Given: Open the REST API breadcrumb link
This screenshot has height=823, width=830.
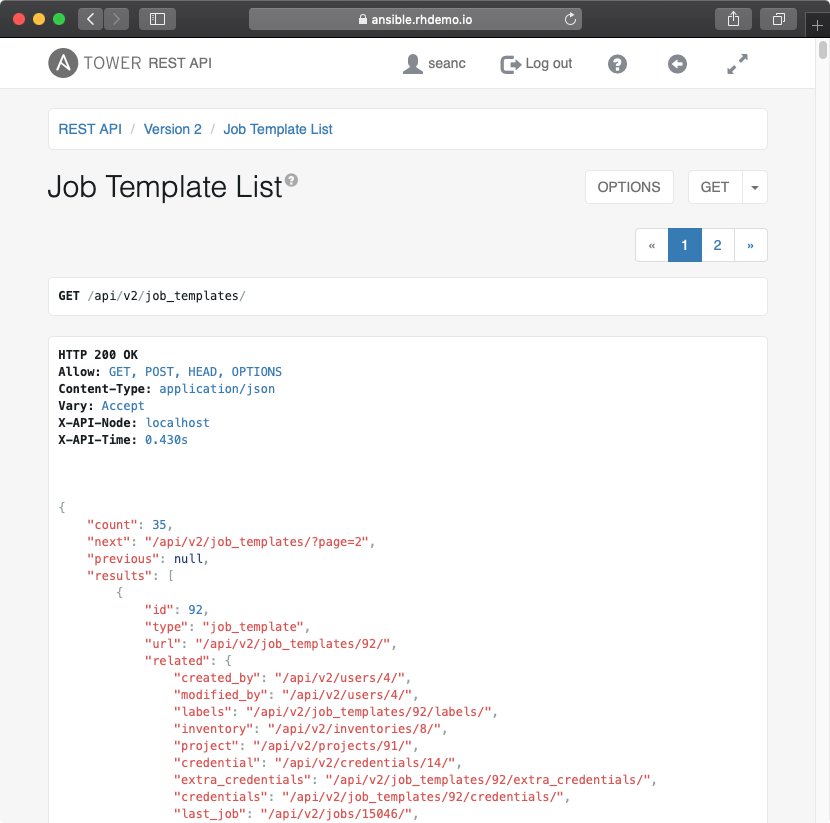Looking at the screenshot, I should 90,129.
